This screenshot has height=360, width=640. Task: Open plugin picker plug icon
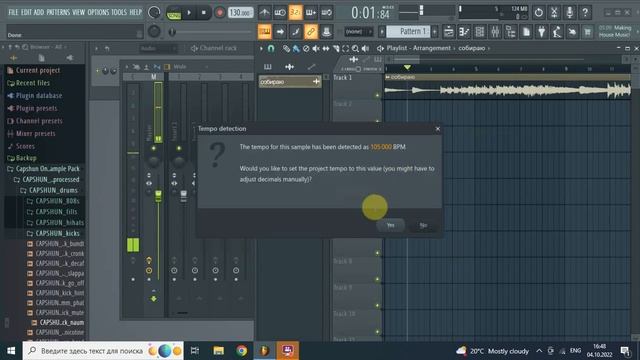point(542,31)
